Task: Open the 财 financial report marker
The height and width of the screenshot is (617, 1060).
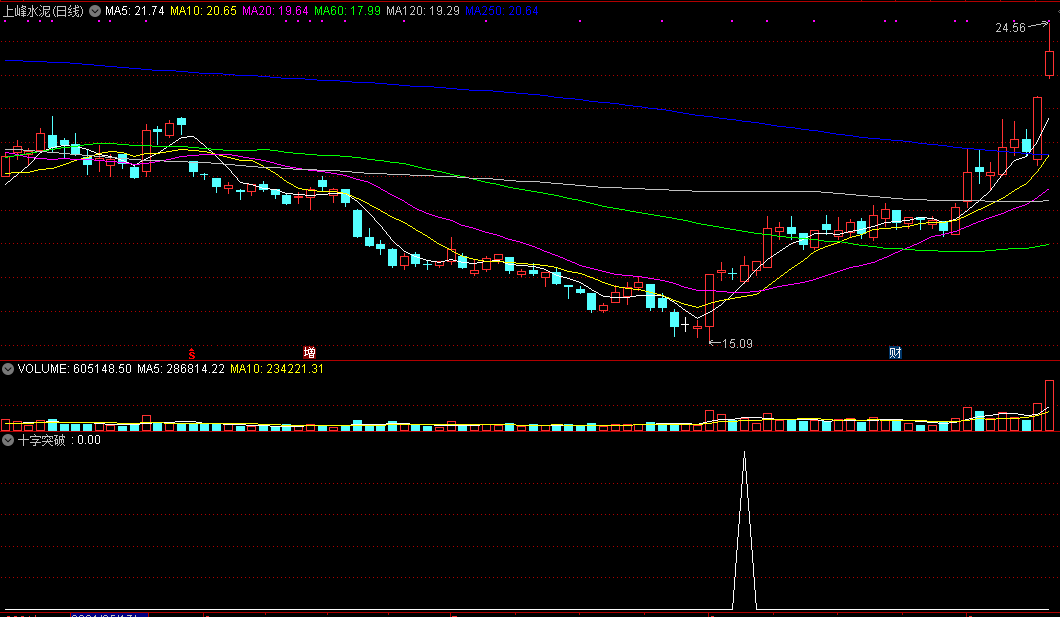Action: pyautogui.click(x=895, y=352)
